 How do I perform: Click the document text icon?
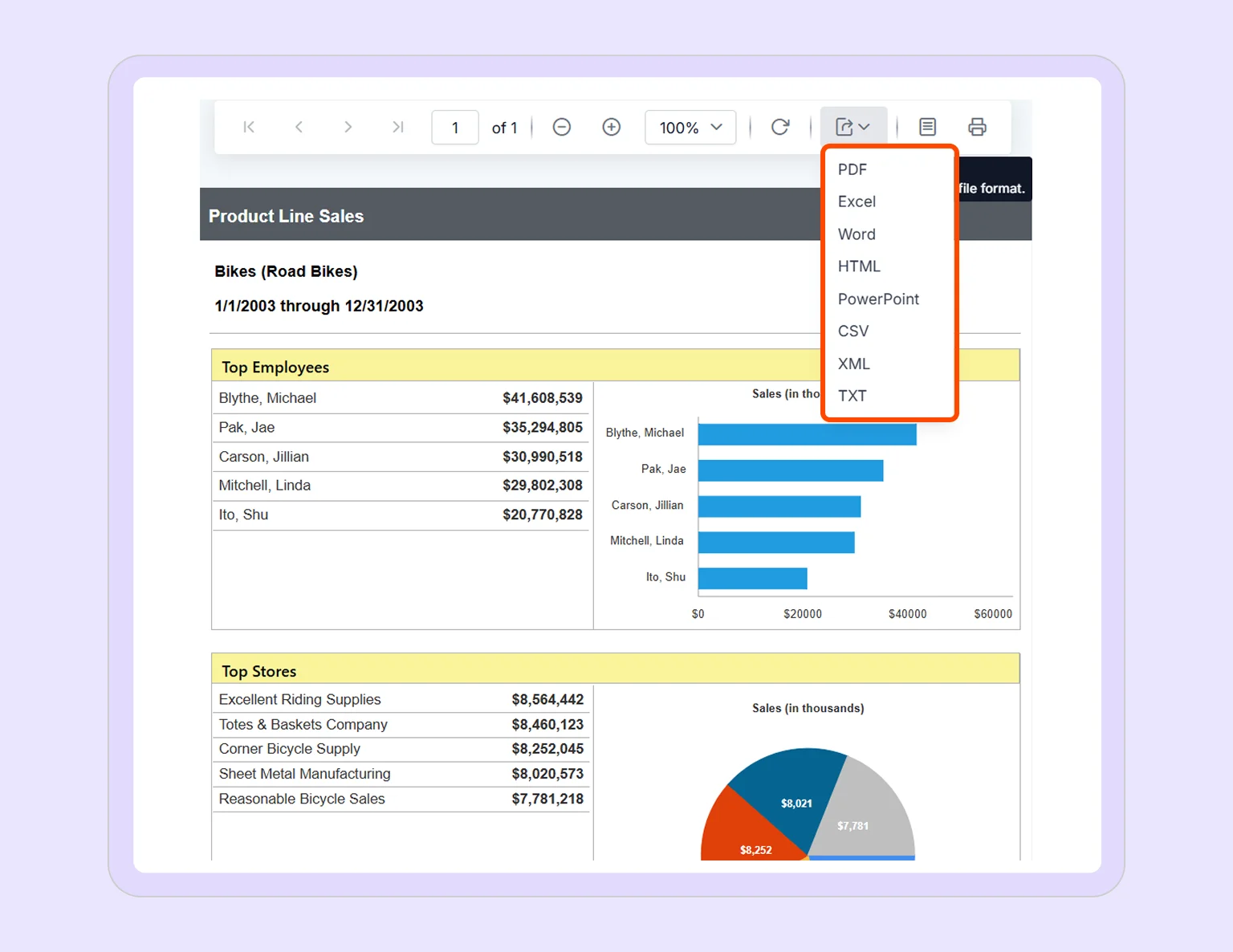coord(927,127)
